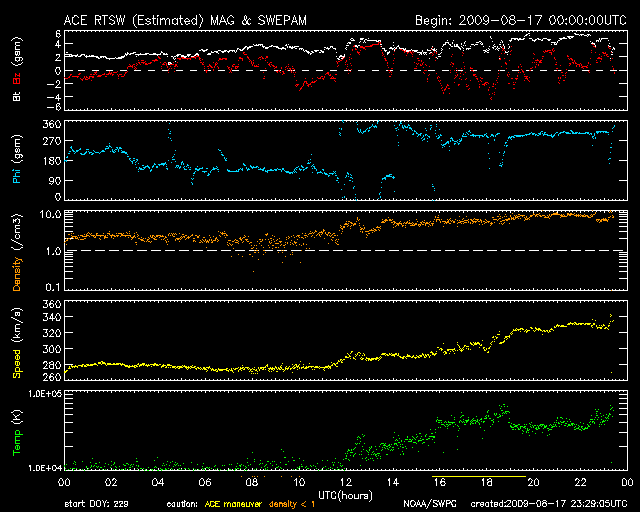The width and height of the screenshot is (640, 512).
Task: Click the '16' hour label on the time axis
Action: 440,482
